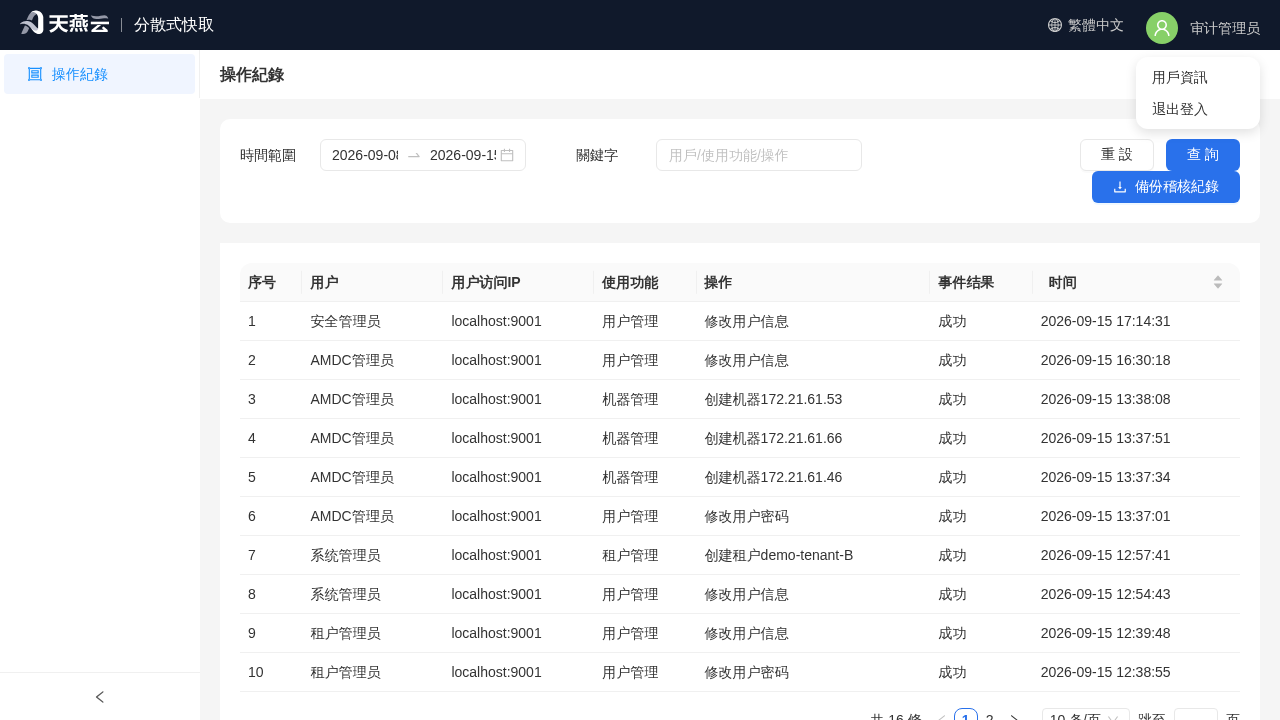Click the timestamp 2026-09-15 12:38:55
This screenshot has width=1280, height=720.
(1105, 672)
